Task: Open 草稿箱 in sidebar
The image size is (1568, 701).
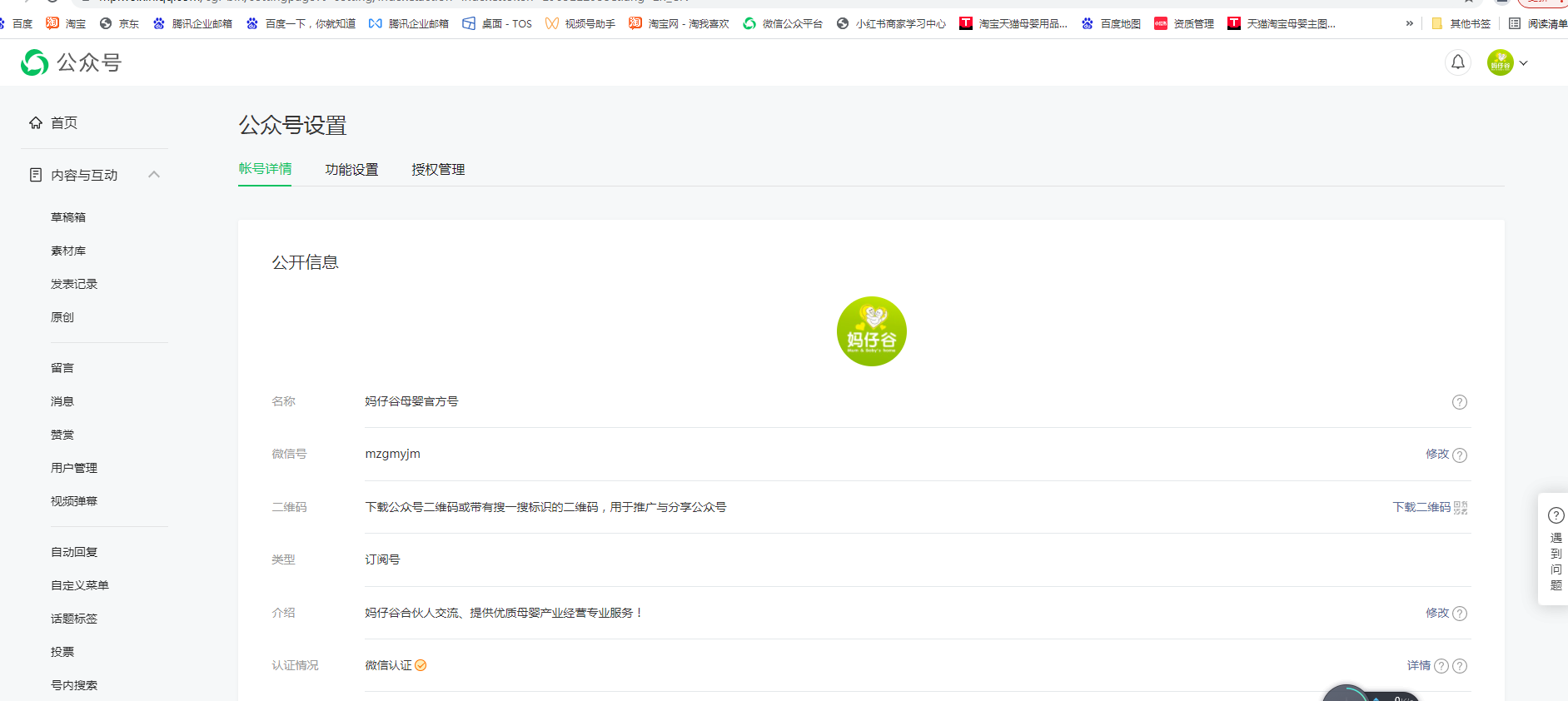Action: 68,217
